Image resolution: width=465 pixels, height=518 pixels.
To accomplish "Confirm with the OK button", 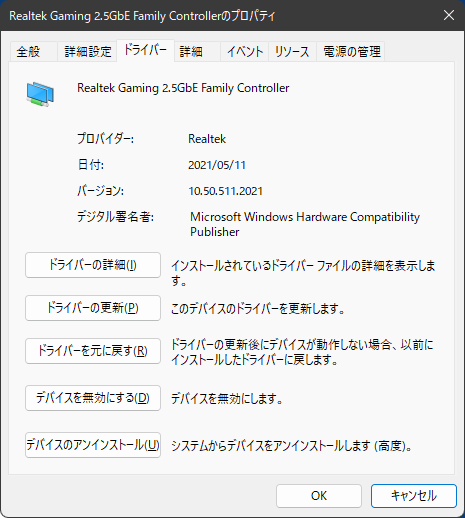I will click(x=319, y=496).
